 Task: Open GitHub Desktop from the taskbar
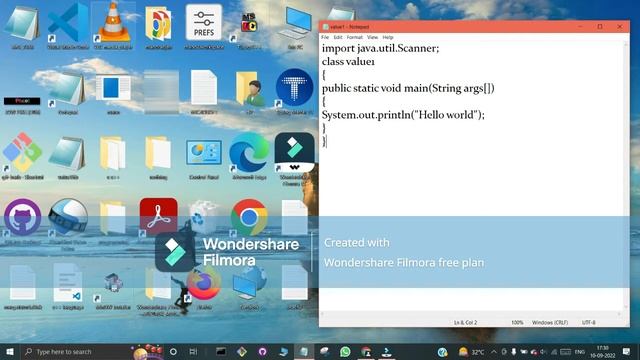(262, 351)
